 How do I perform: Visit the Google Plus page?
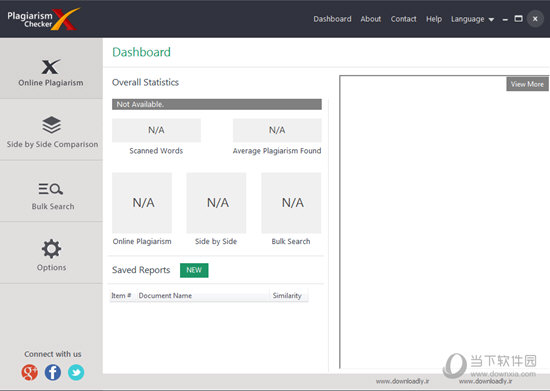click(29, 372)
